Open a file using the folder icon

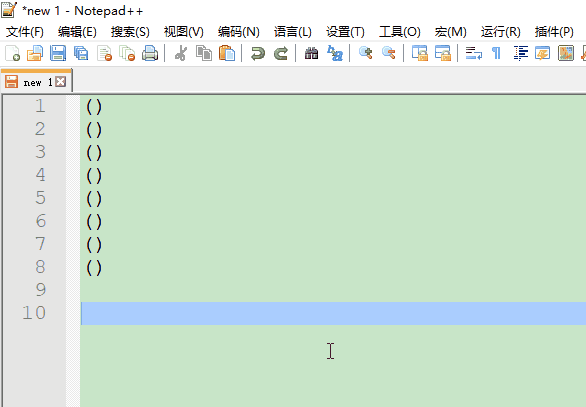click(x=35, y=53)
